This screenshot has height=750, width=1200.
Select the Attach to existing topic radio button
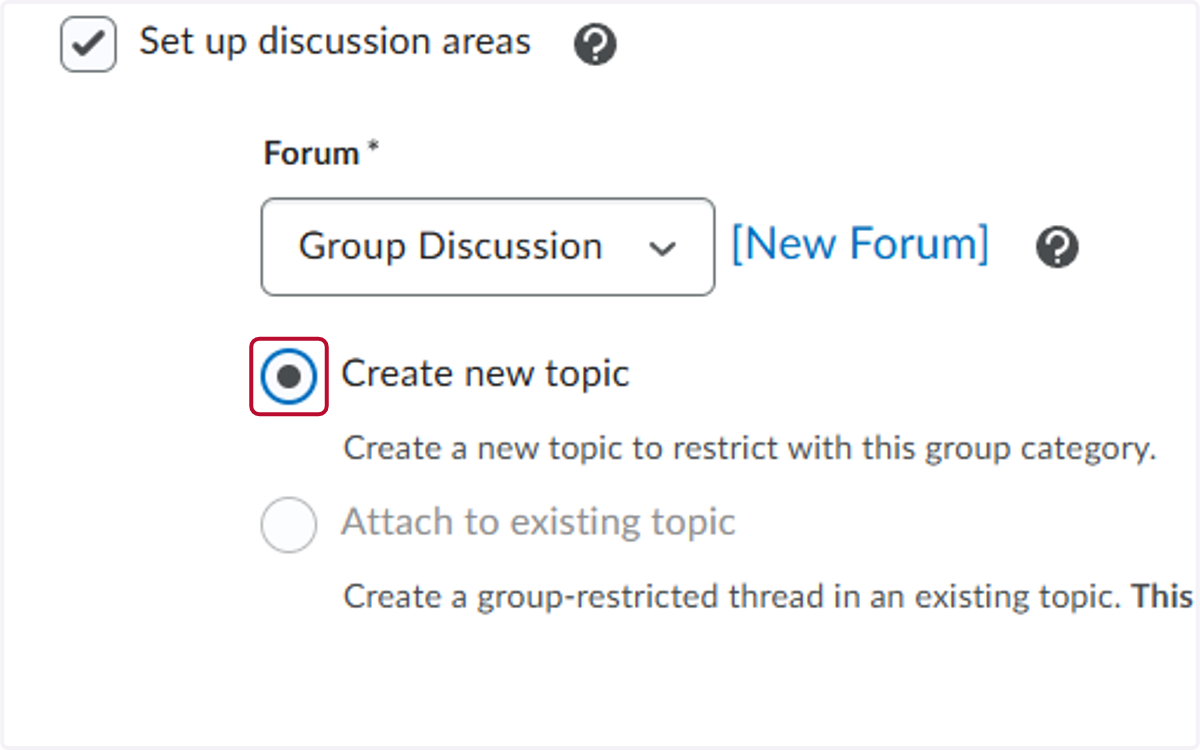point(289,524)
